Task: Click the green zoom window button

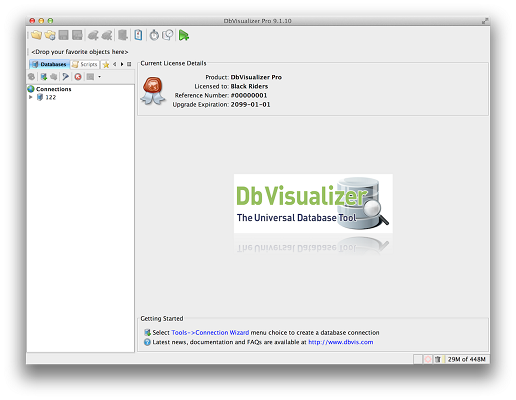Action: click(x=50, y=21)
